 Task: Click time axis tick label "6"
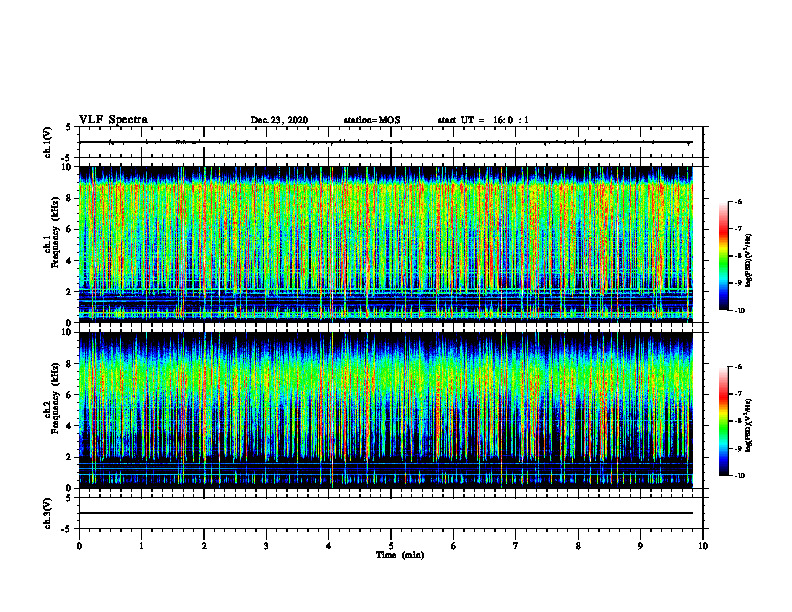tap(454, 546)
